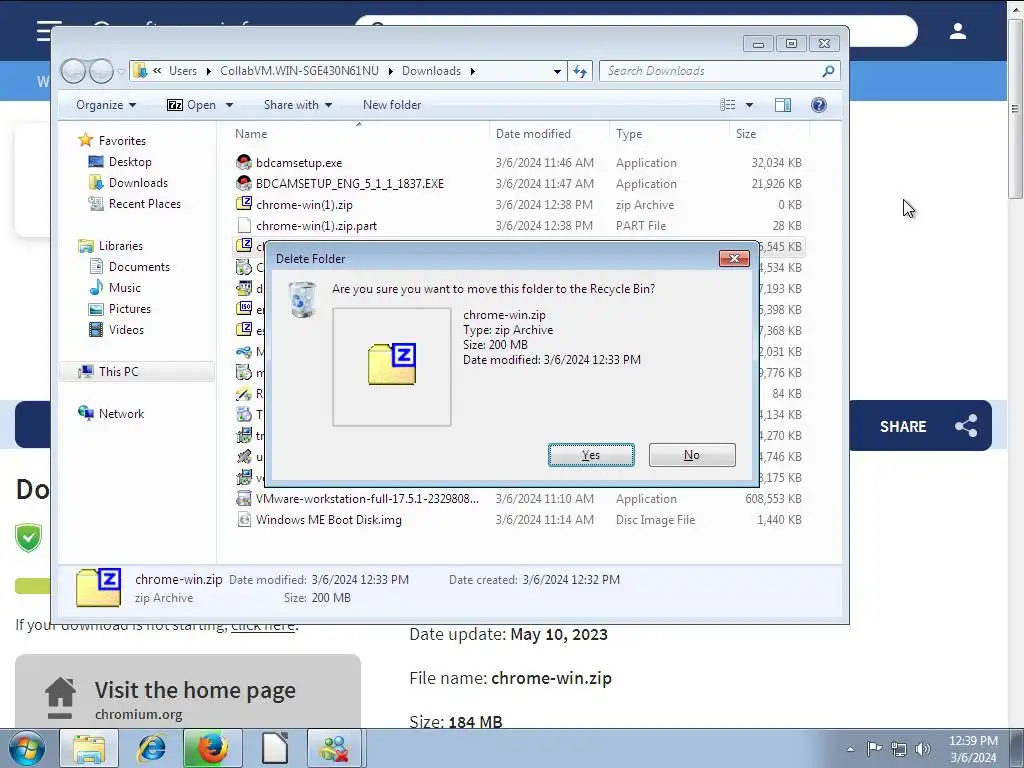Click the Search Downloads field

click(x=720, y=71)
